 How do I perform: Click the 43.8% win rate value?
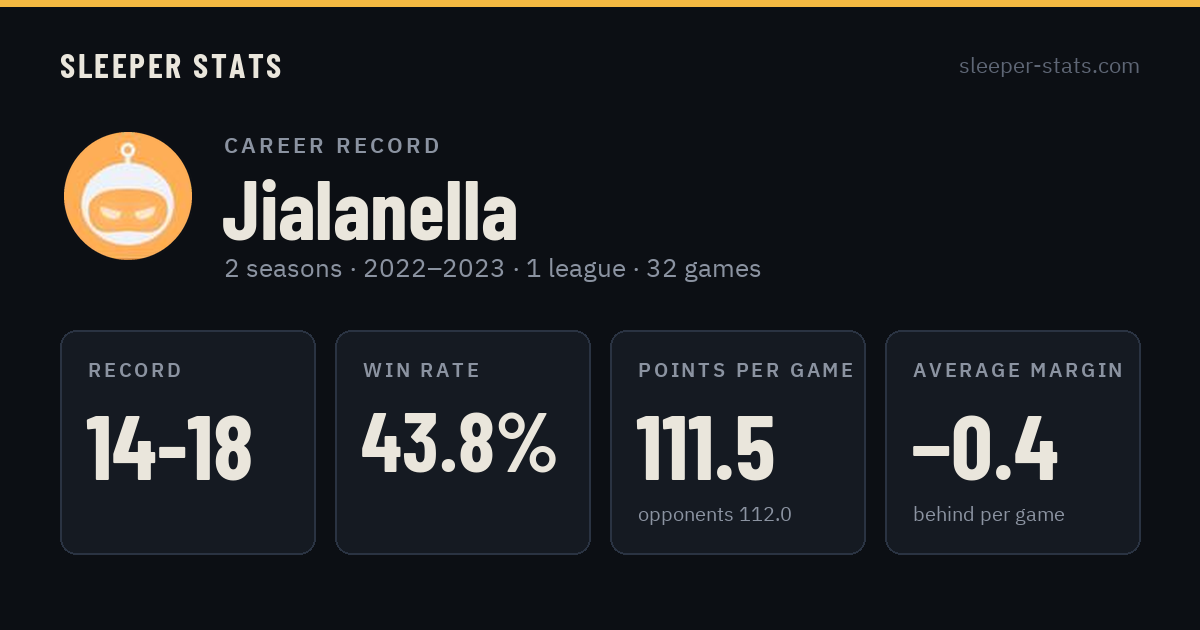point(459,443)
